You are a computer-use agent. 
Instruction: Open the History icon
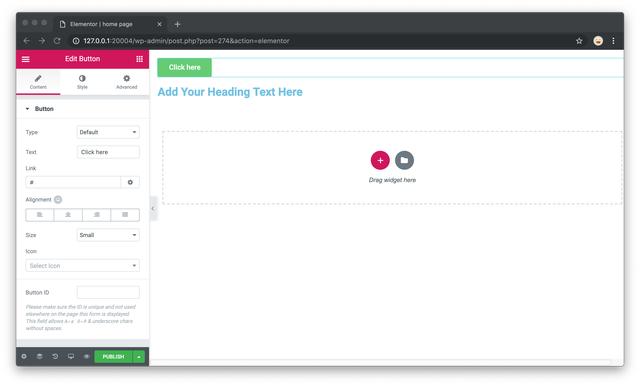[55, 357]
